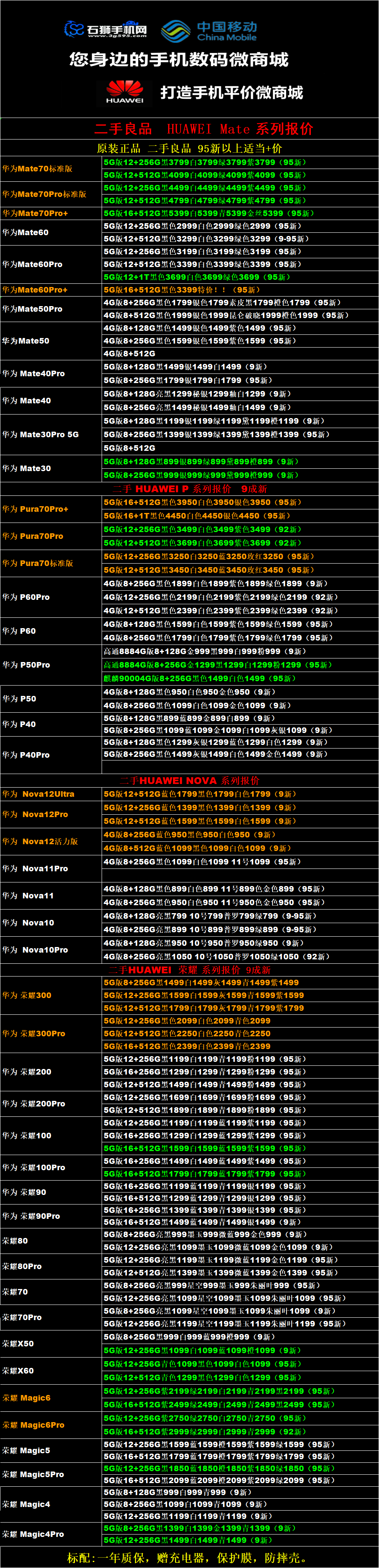
Task: Choose the 华为 Nova12Ultra model label
Action: [38, 794]
